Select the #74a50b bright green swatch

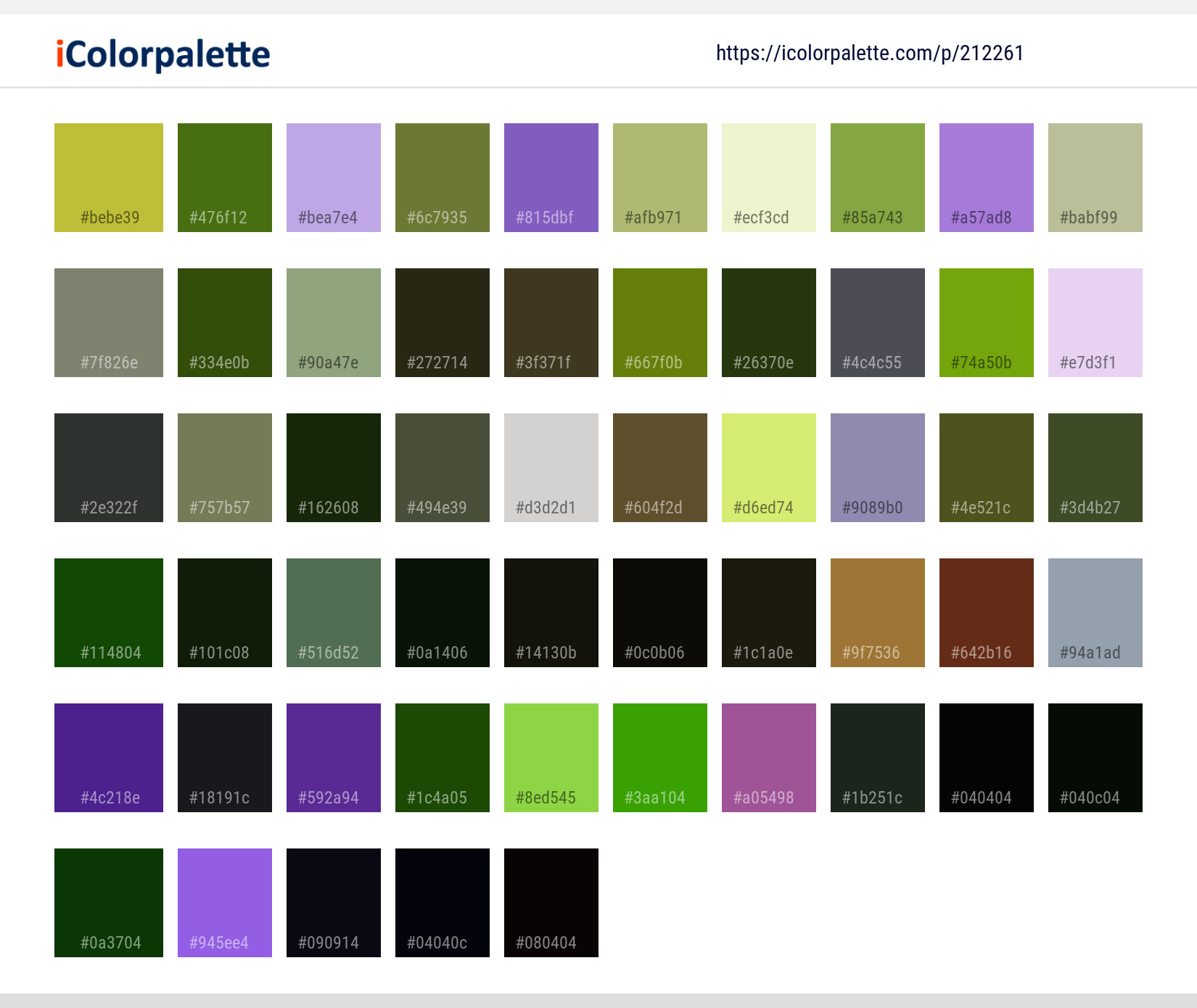click(x=986, y=322)
